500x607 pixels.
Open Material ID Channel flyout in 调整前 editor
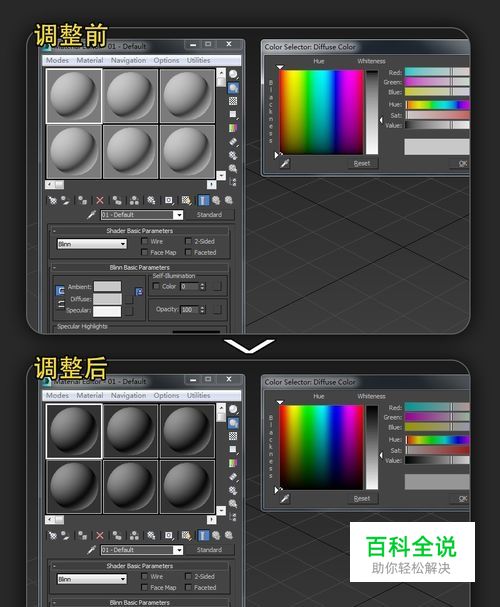click(169, 200)
